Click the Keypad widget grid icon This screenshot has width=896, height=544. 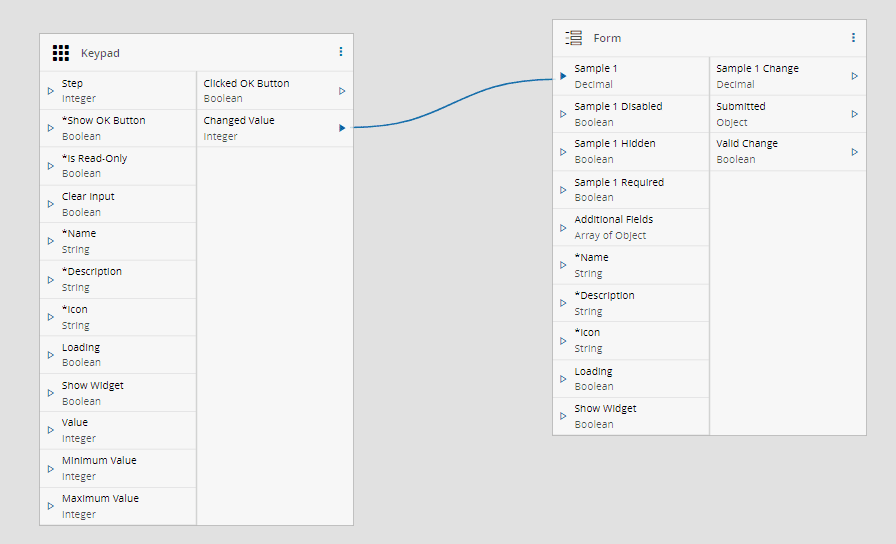[x=61, y=52]
